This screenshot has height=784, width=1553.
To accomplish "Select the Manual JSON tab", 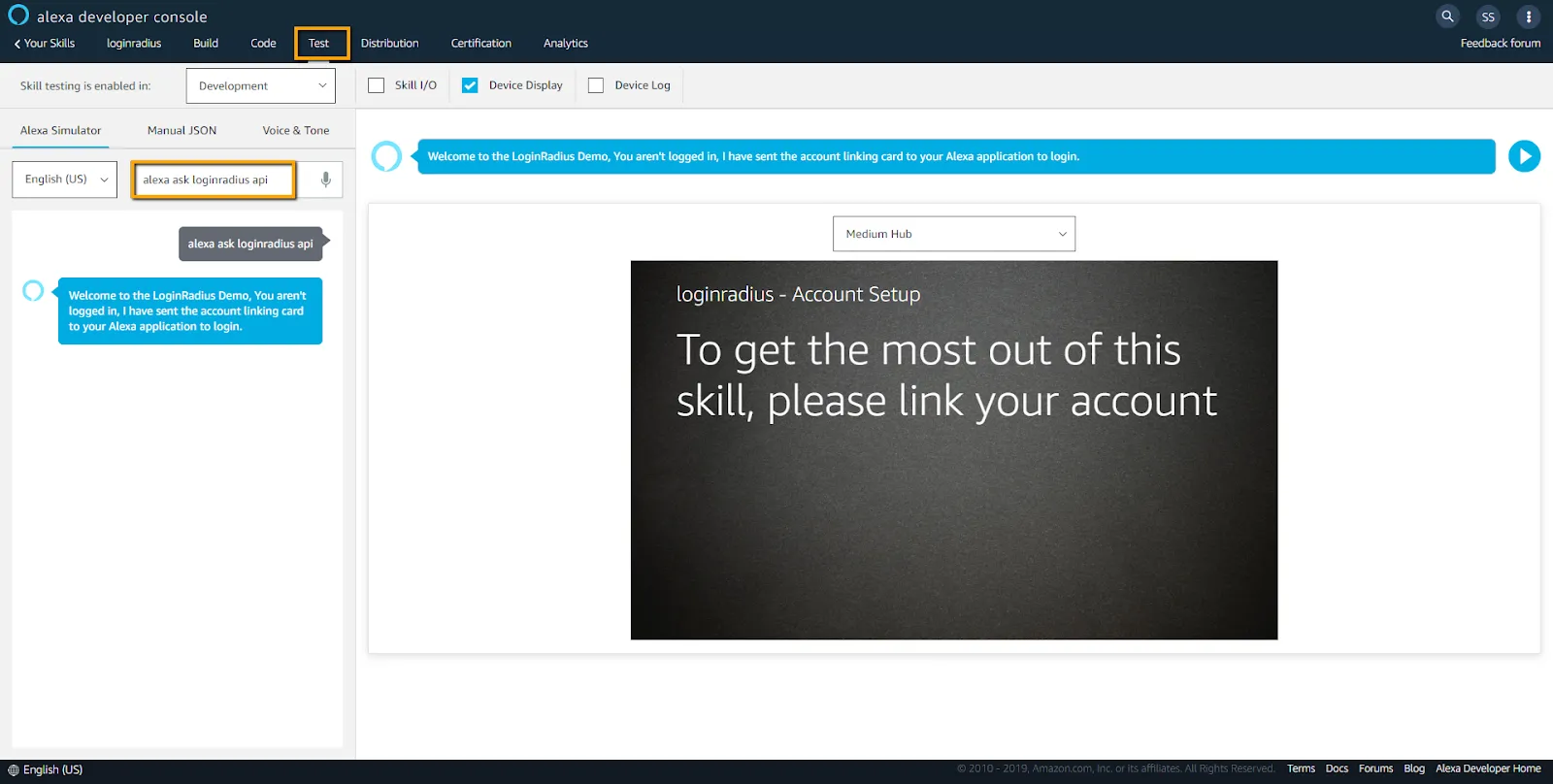I will pyautogui.click(x=182, y=130).
